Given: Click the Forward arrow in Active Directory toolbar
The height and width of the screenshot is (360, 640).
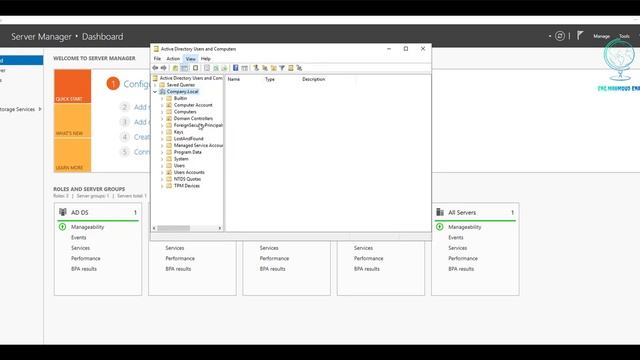Looking at the screenshot, I should (x=164, y=68).
